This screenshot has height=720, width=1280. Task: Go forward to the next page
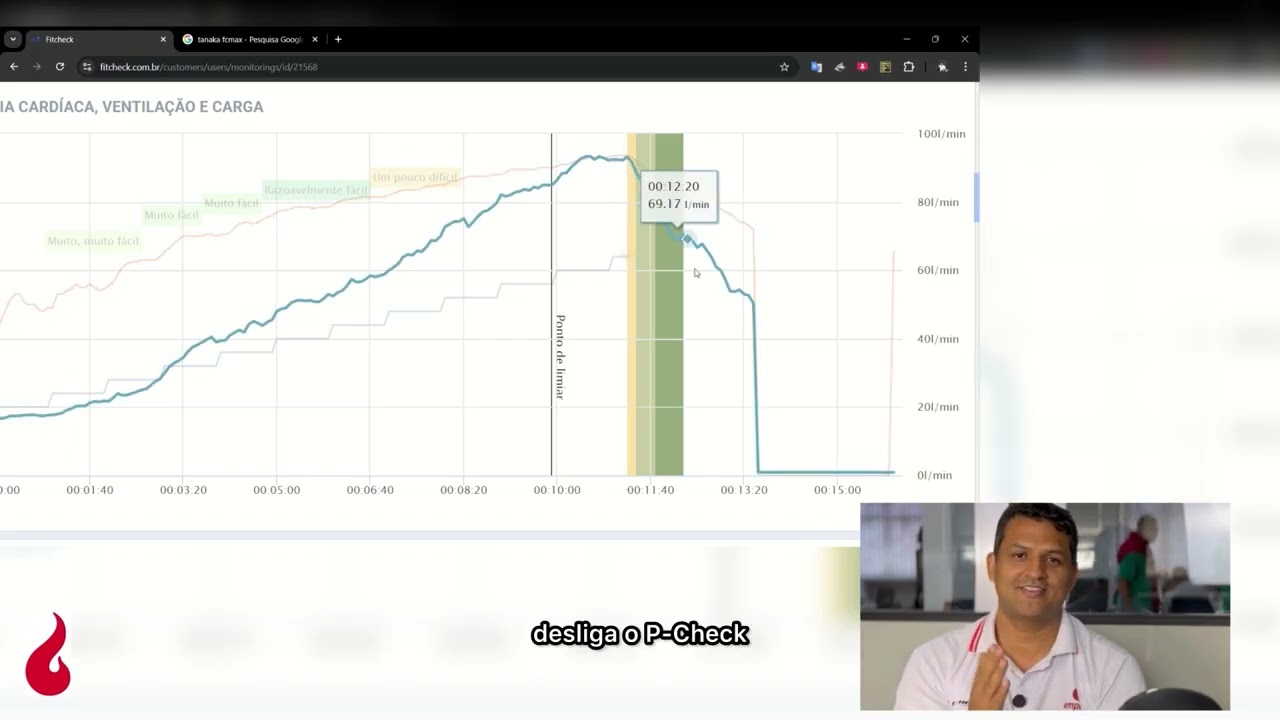[37, 67]
